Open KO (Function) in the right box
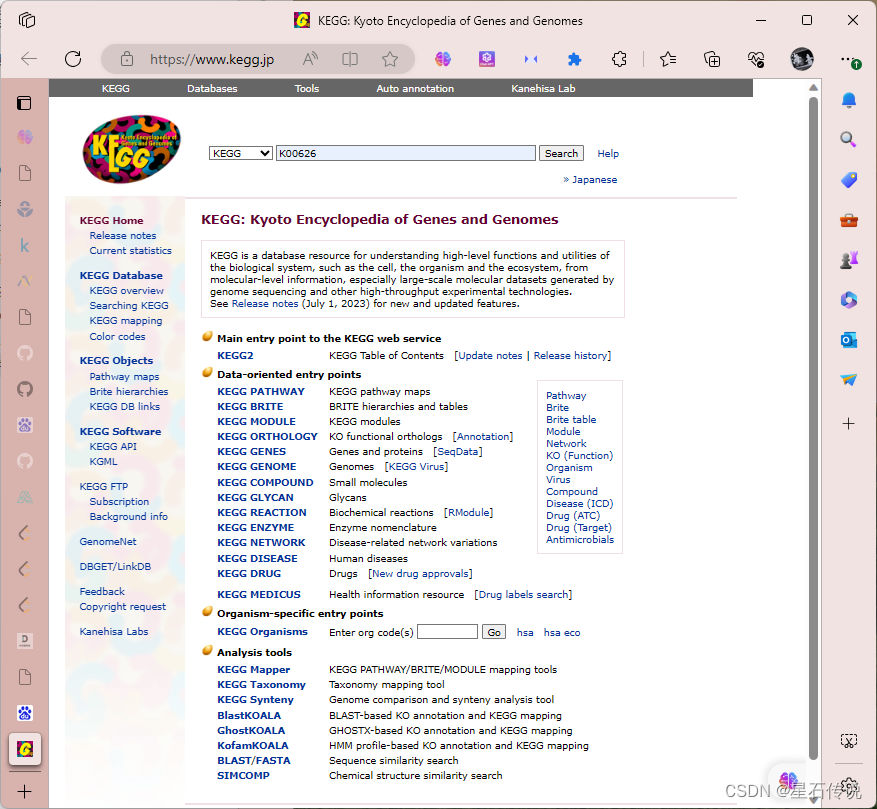 [x=579, y=456]
